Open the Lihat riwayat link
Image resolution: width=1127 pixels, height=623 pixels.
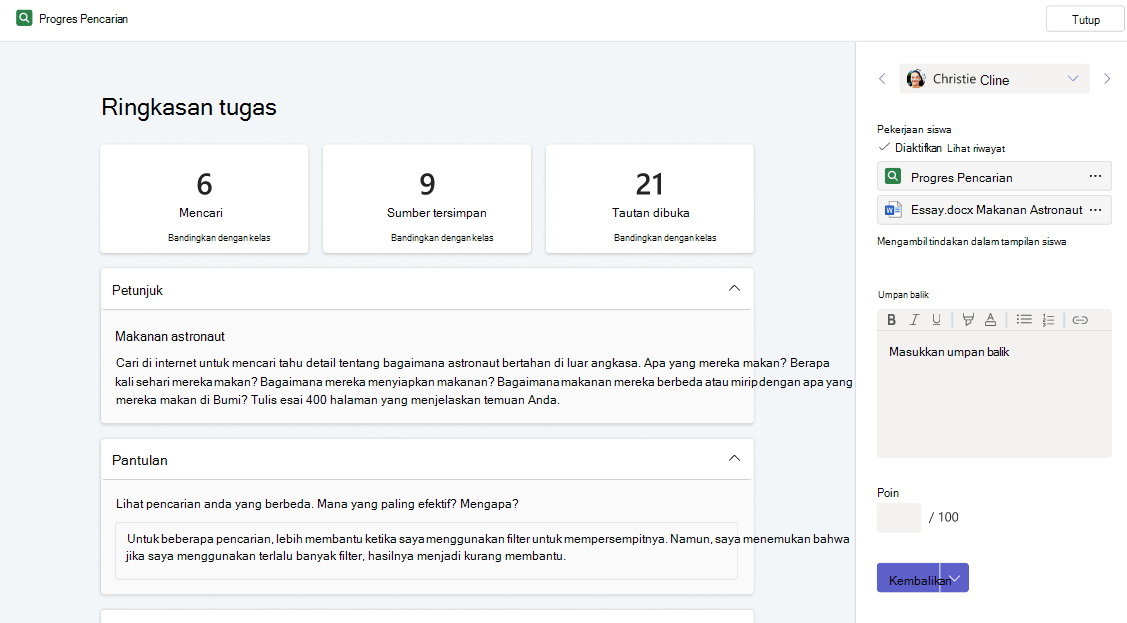pos(975,149)
